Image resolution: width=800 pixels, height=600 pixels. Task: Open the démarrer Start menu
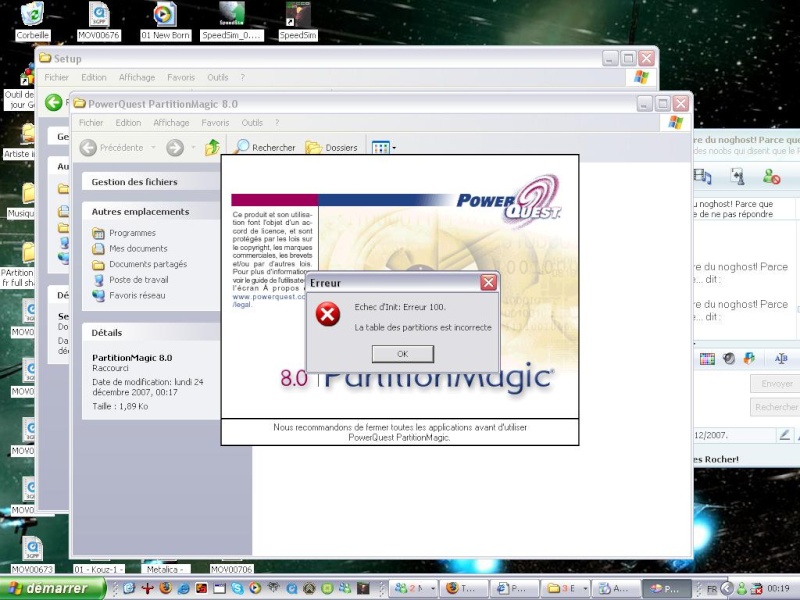click(x=53, y=588)
